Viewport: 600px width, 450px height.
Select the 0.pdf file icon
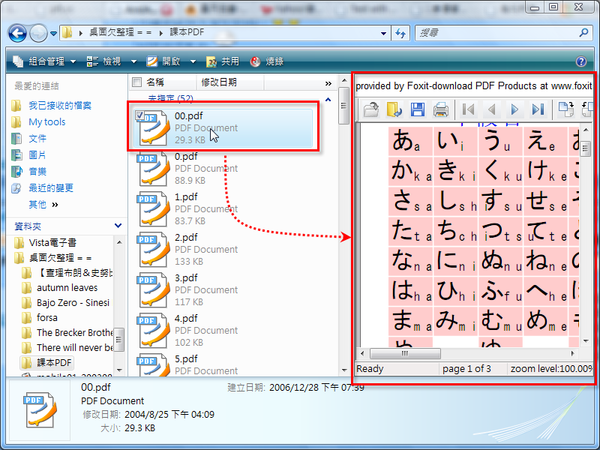[153, 168]
